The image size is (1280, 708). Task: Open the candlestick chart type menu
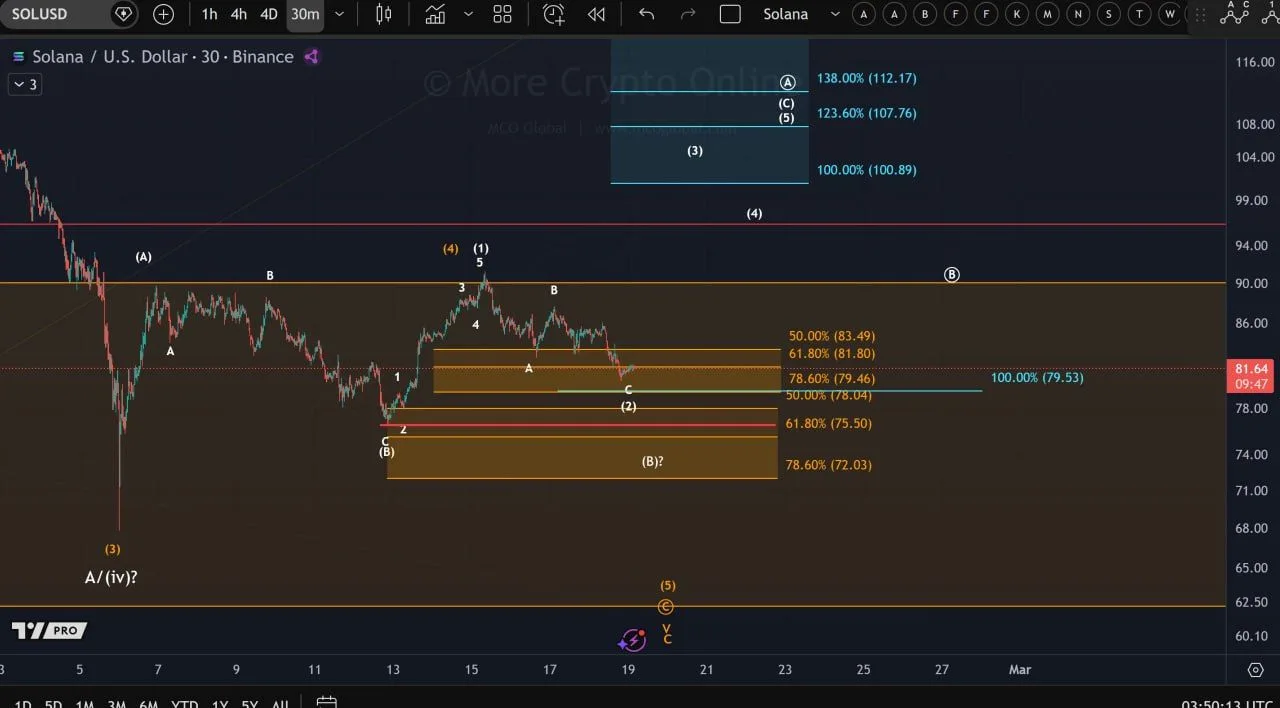(x=384, y=14)
